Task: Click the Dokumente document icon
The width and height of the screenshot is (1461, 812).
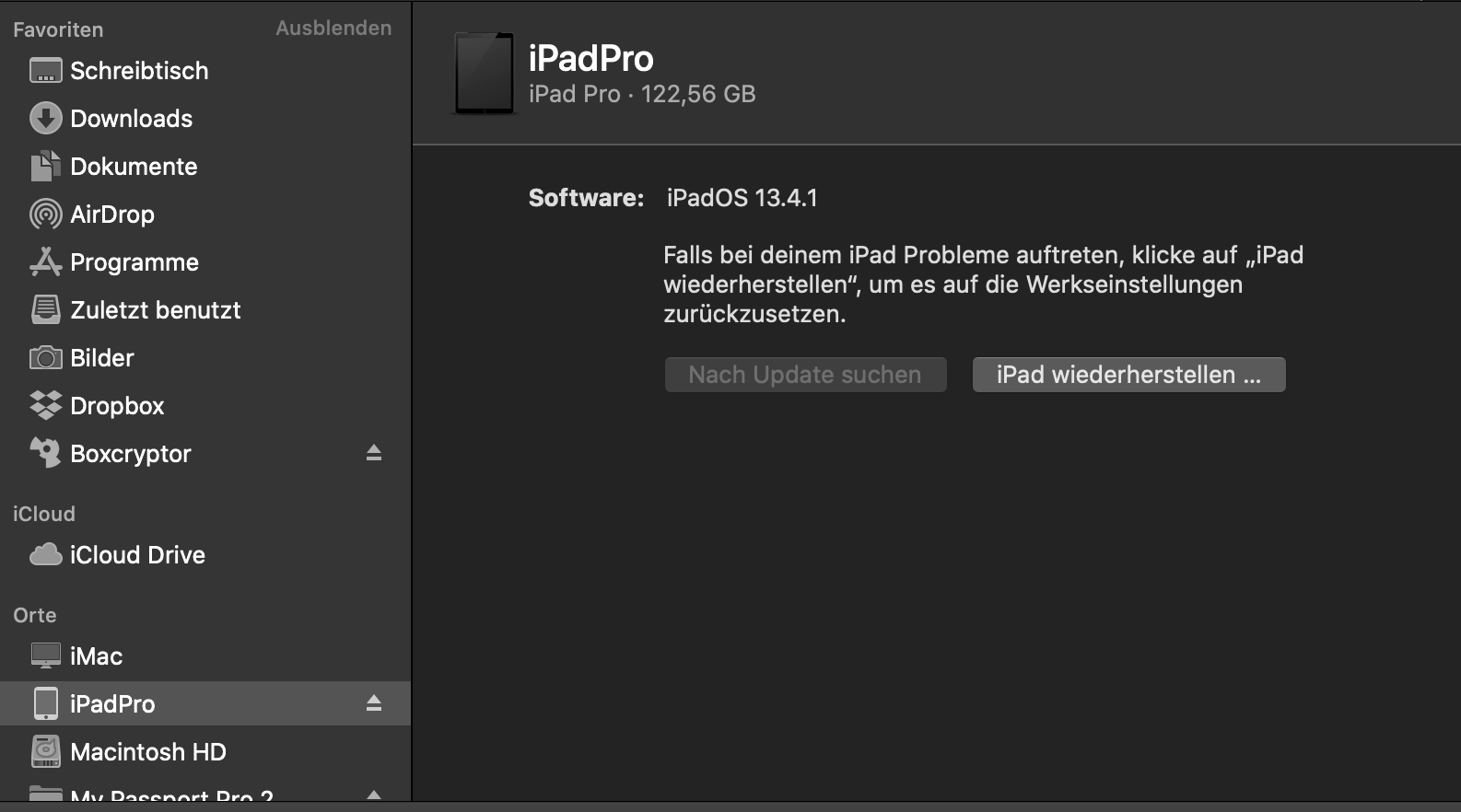Action: click(45, 167)
